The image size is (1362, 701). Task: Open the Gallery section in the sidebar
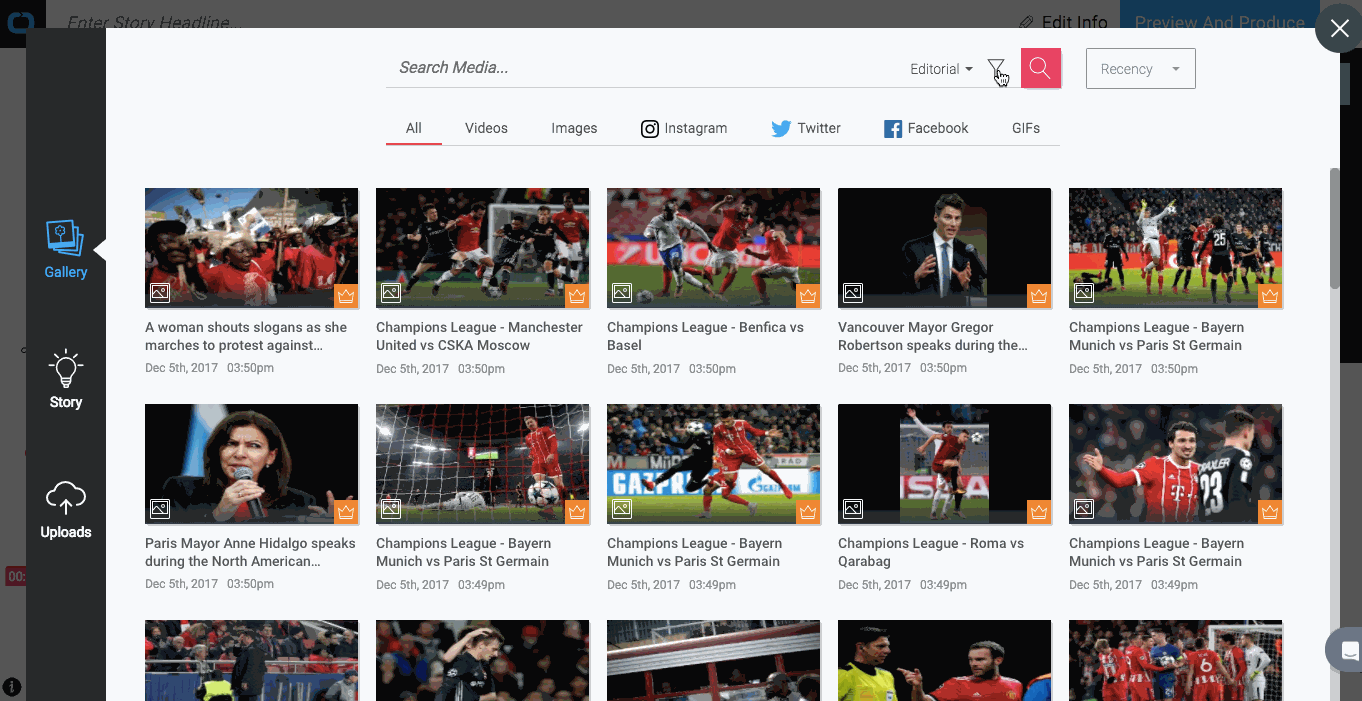66,249
